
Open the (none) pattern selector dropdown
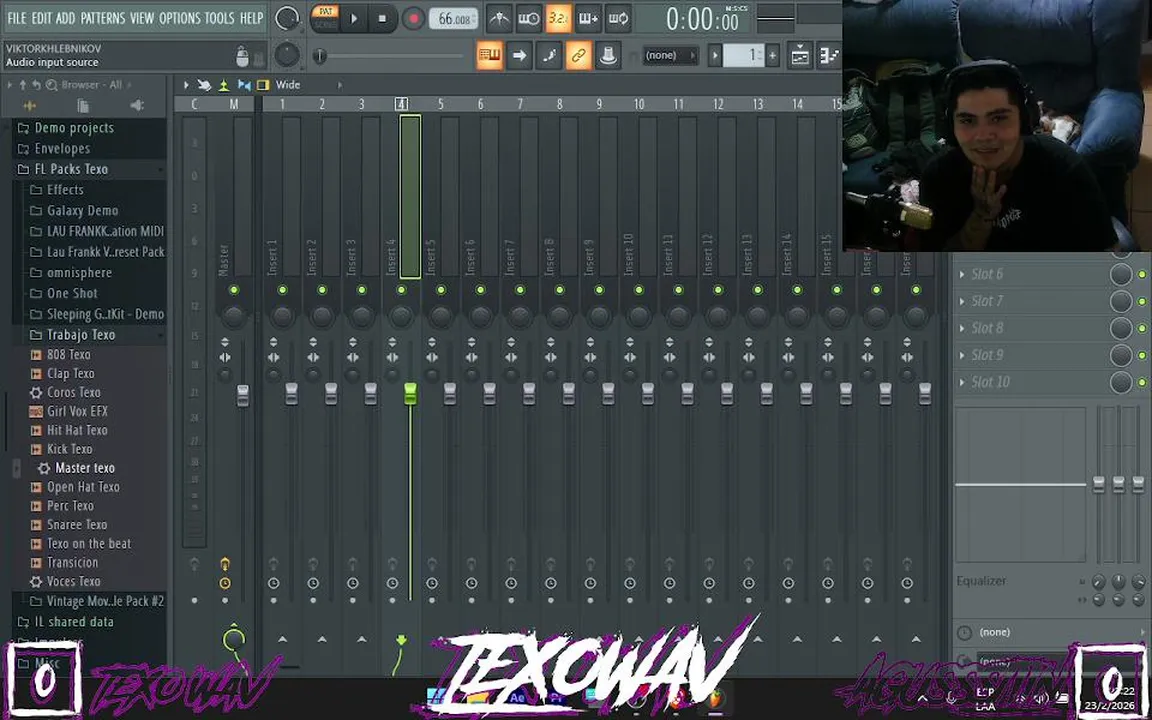[671, 55]
